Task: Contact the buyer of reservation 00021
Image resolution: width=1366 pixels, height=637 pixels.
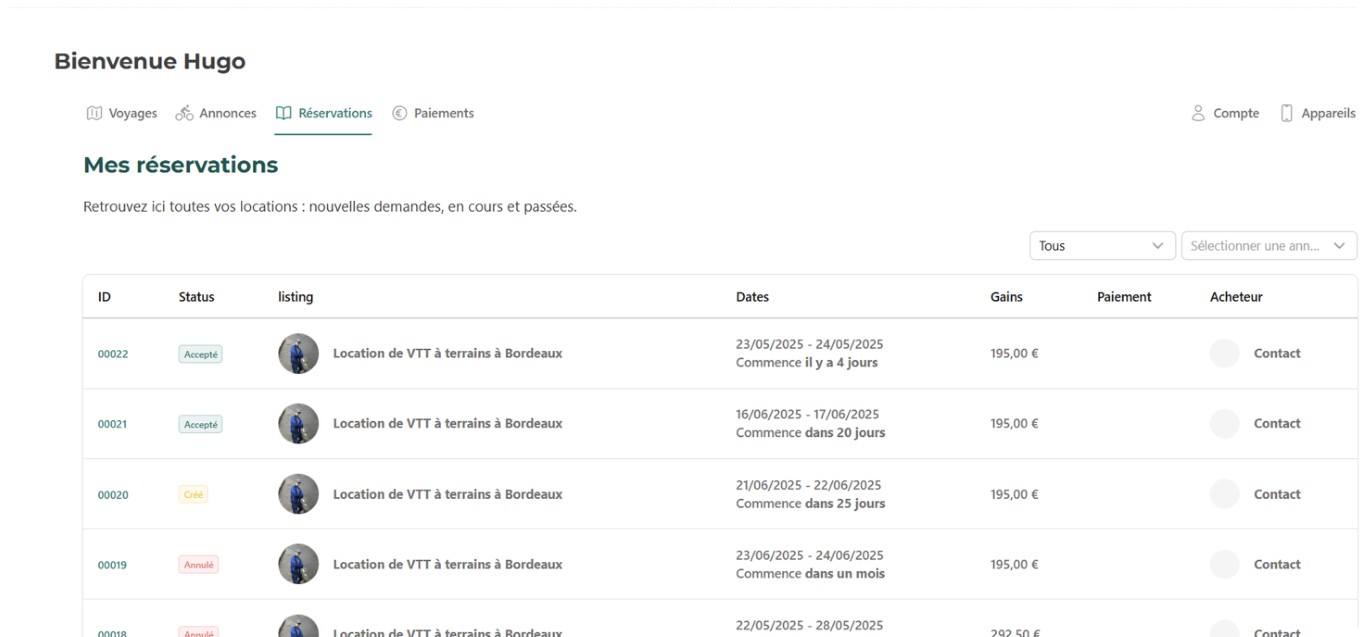Action: click(1276, 424)
